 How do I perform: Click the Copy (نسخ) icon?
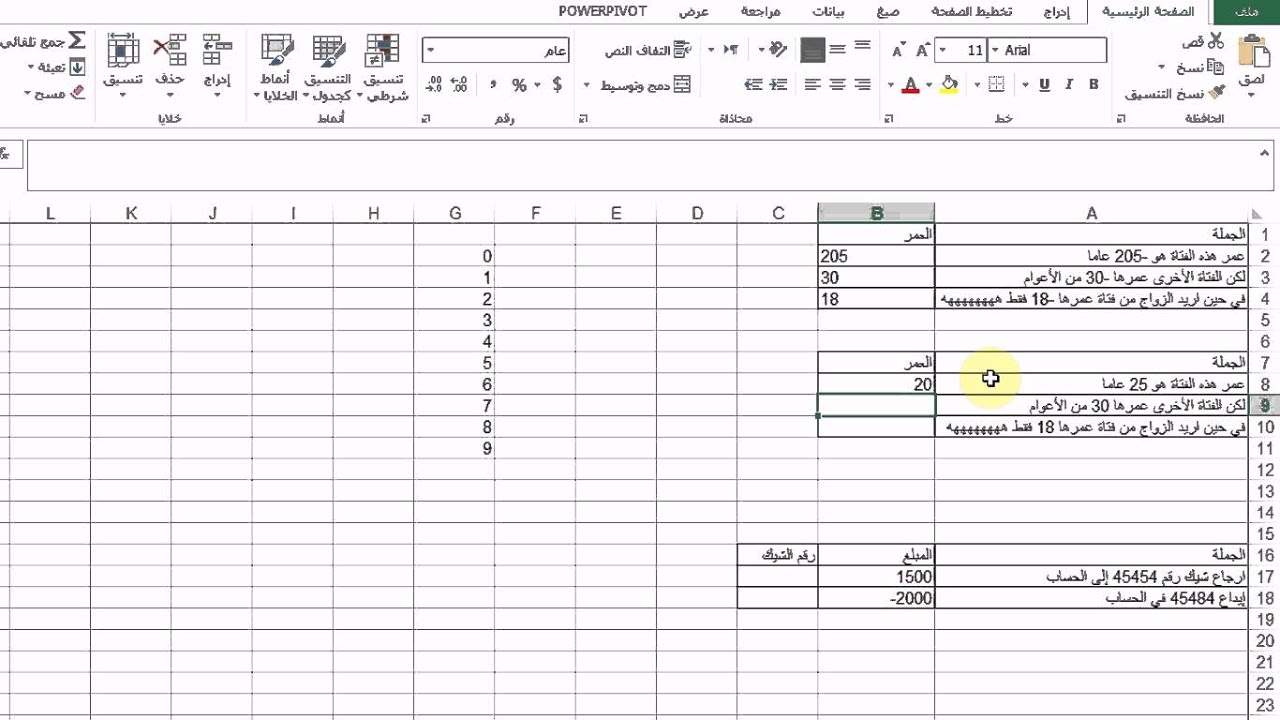[1216, 67]
